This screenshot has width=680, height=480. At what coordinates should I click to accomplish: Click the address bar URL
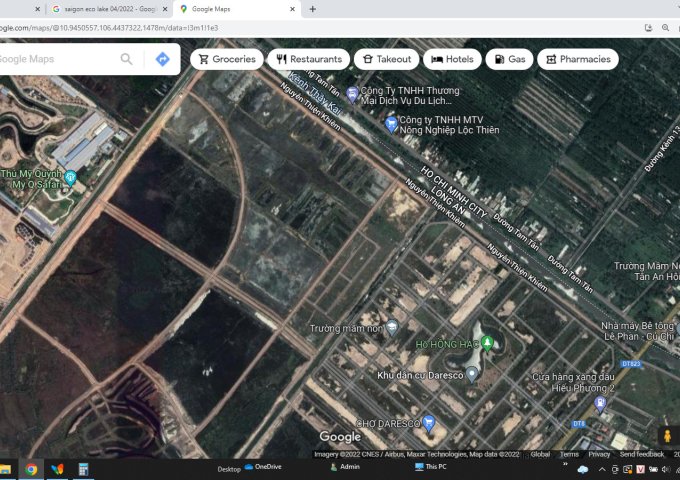[x=109, y=28]
